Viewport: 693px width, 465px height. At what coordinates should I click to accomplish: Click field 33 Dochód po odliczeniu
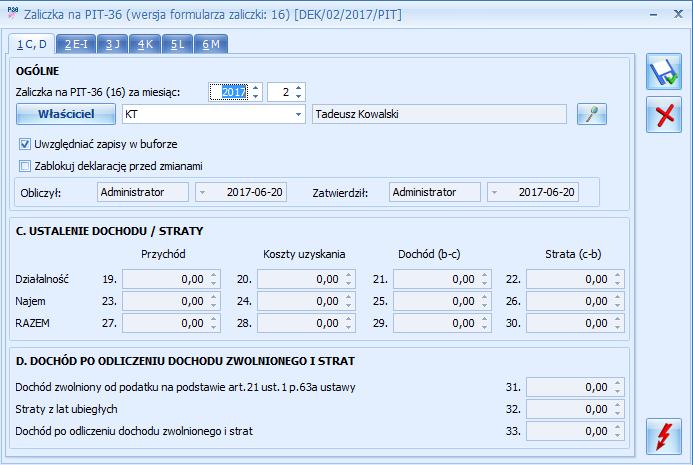575,431
